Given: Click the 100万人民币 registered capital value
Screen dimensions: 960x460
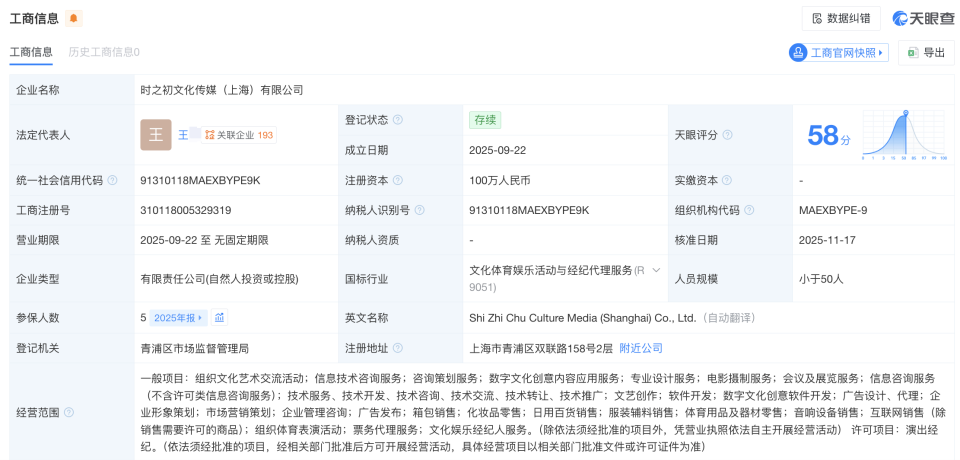Looking at the screenshot, I should (501, 181).
